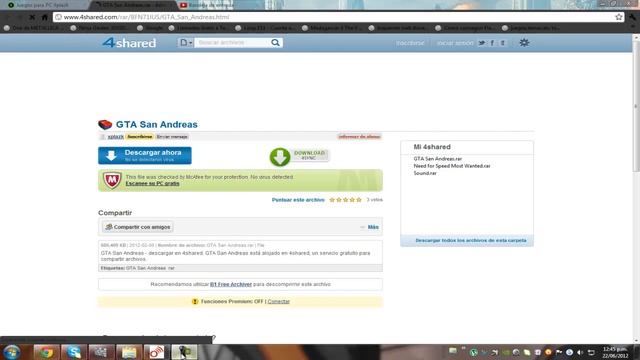Viewport: 640px width, 360px height.
Task: Click the volume icon in system tray
Action: [580, 352]
